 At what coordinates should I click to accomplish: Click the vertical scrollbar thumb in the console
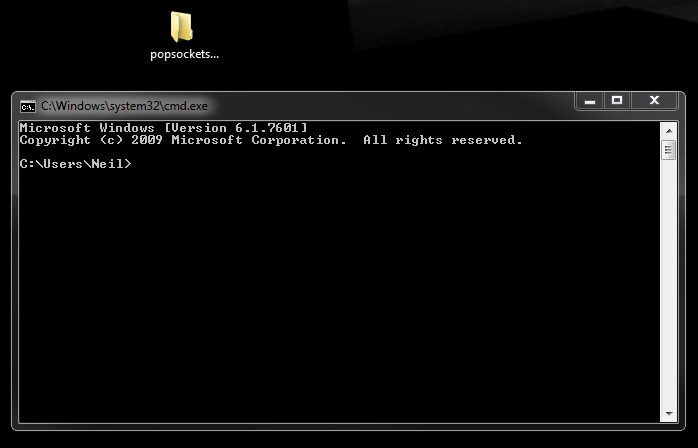coord(669,150)
